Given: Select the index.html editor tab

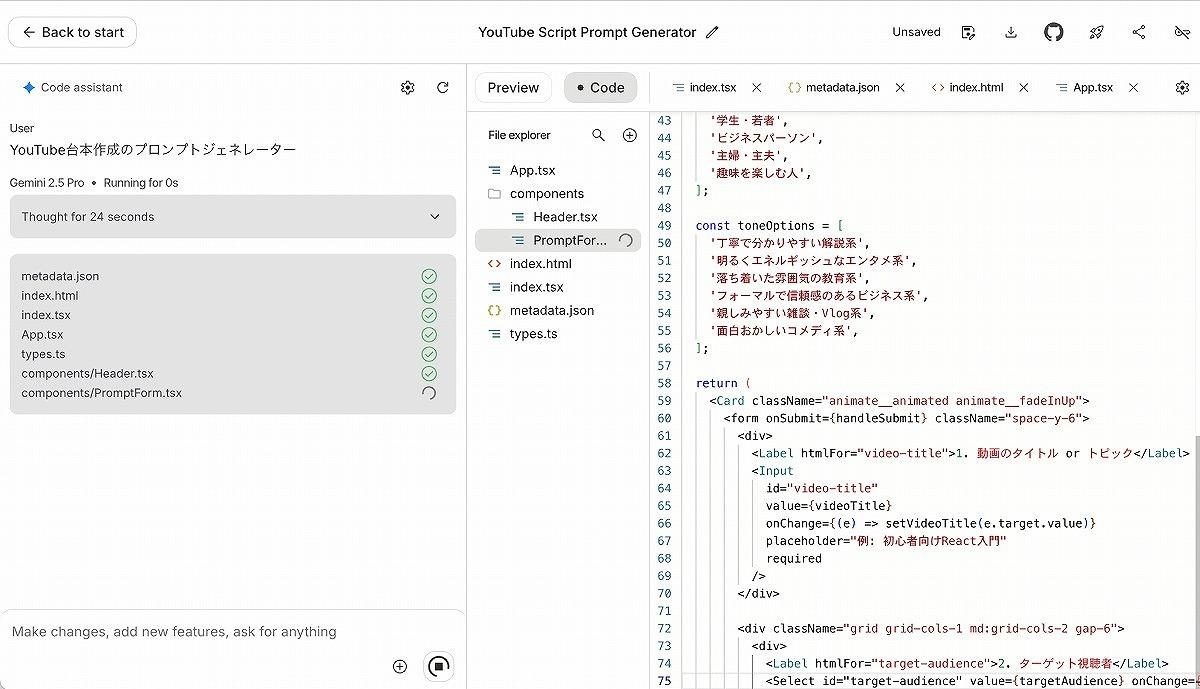Looking at the screenshot, I should coord(975,88).
